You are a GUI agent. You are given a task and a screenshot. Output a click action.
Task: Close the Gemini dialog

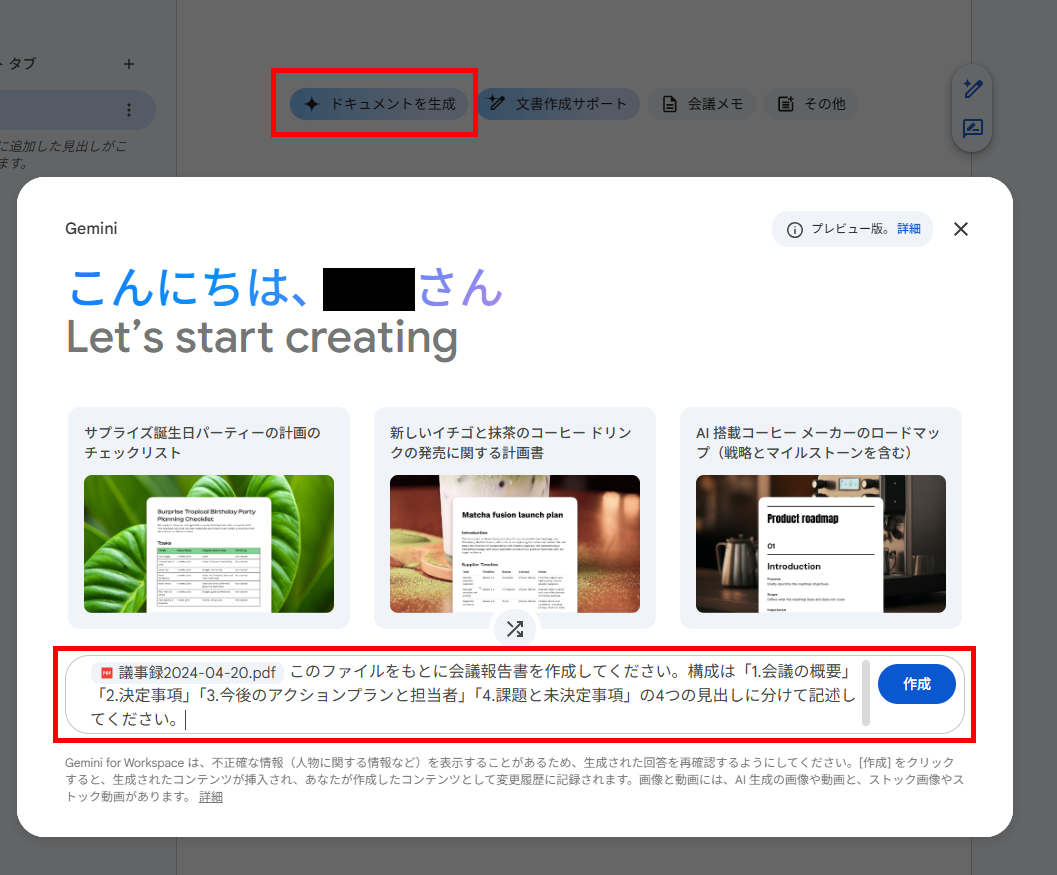click(x=961, y=229)
